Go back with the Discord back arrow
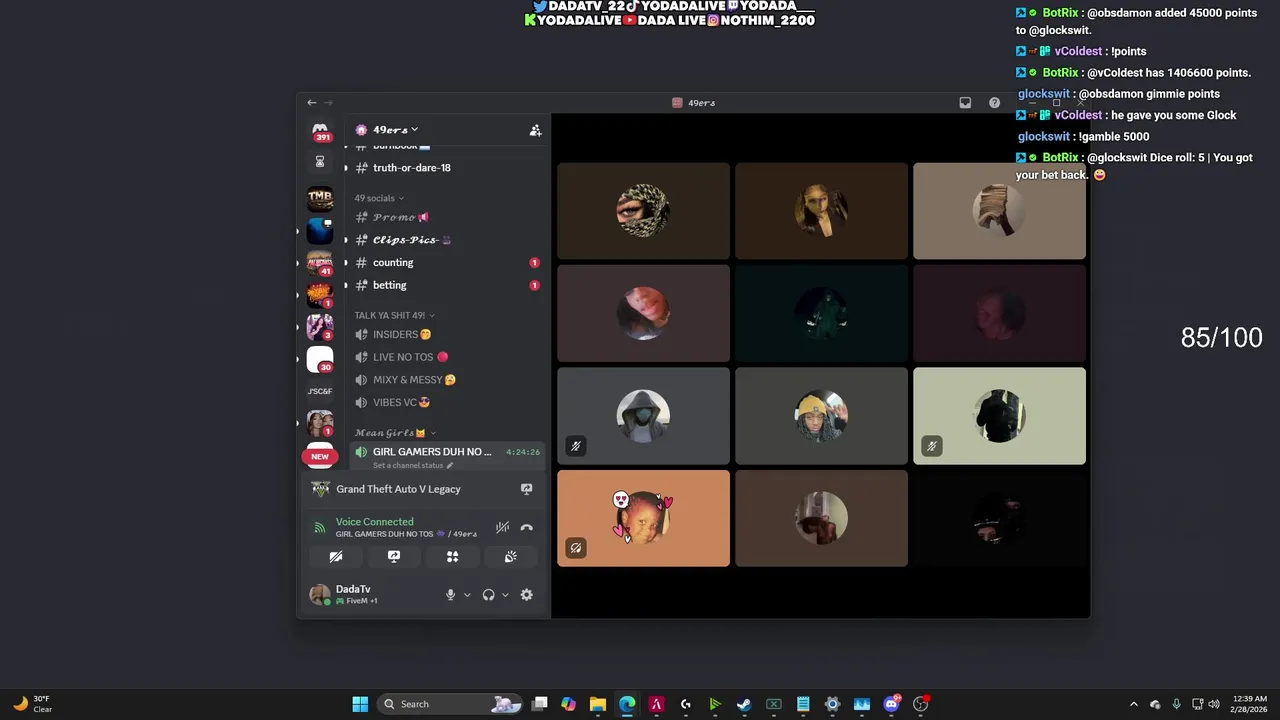The width and height of the screenshot is (1280, 720). click(312, 103)
